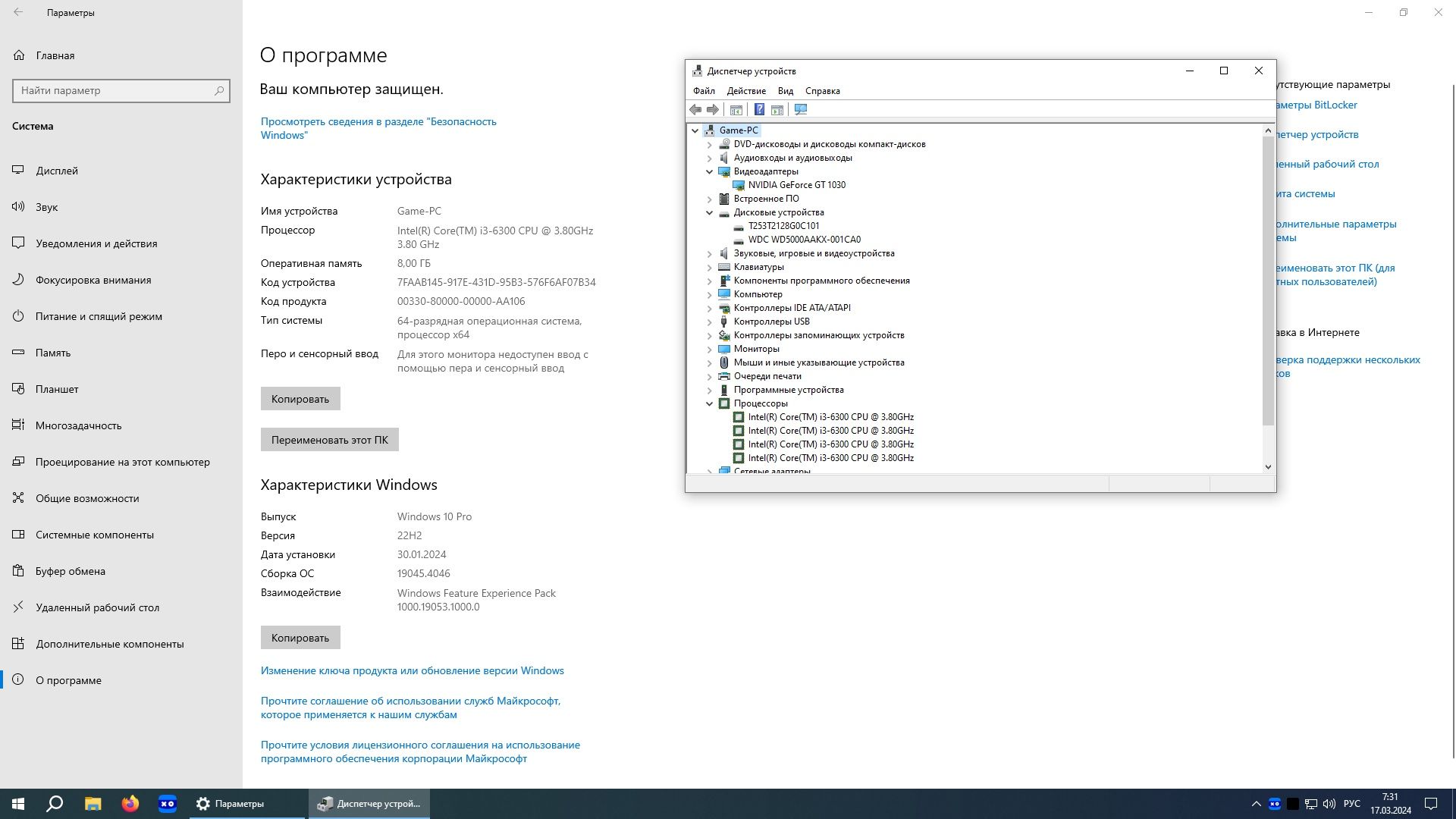Click the taskbar search magnifier icon
The width and height of the screenshot is (1456, 819).
click(x=55, y=804)
